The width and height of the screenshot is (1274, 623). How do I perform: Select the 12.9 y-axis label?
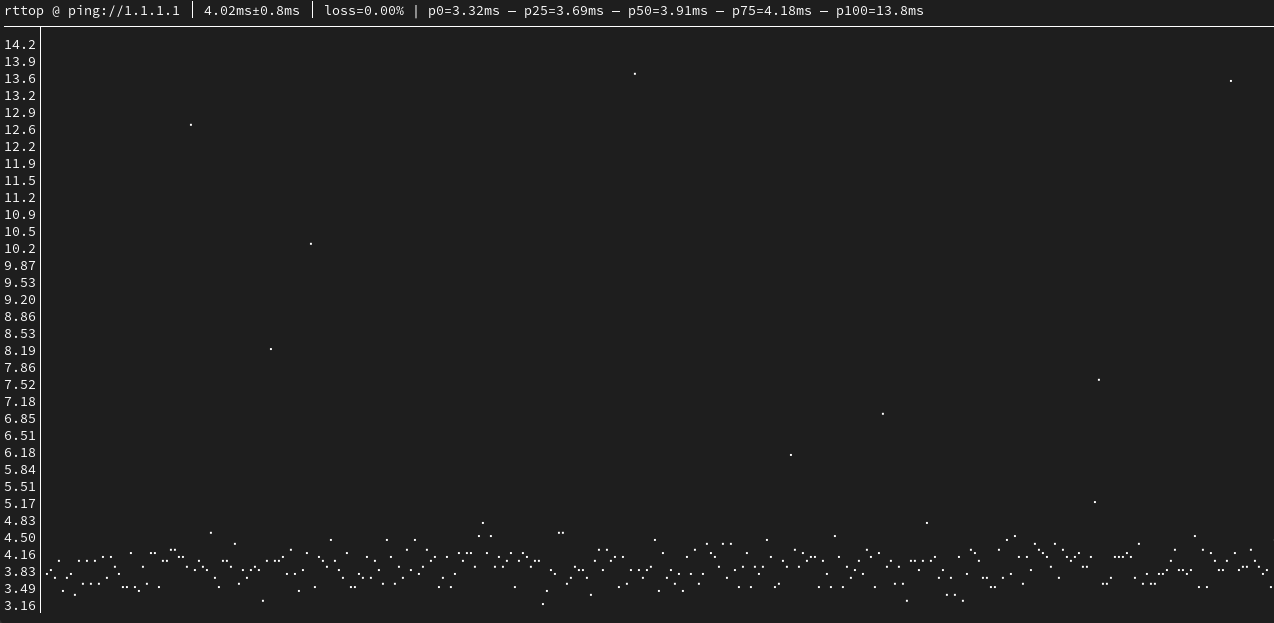pos(20,113)
